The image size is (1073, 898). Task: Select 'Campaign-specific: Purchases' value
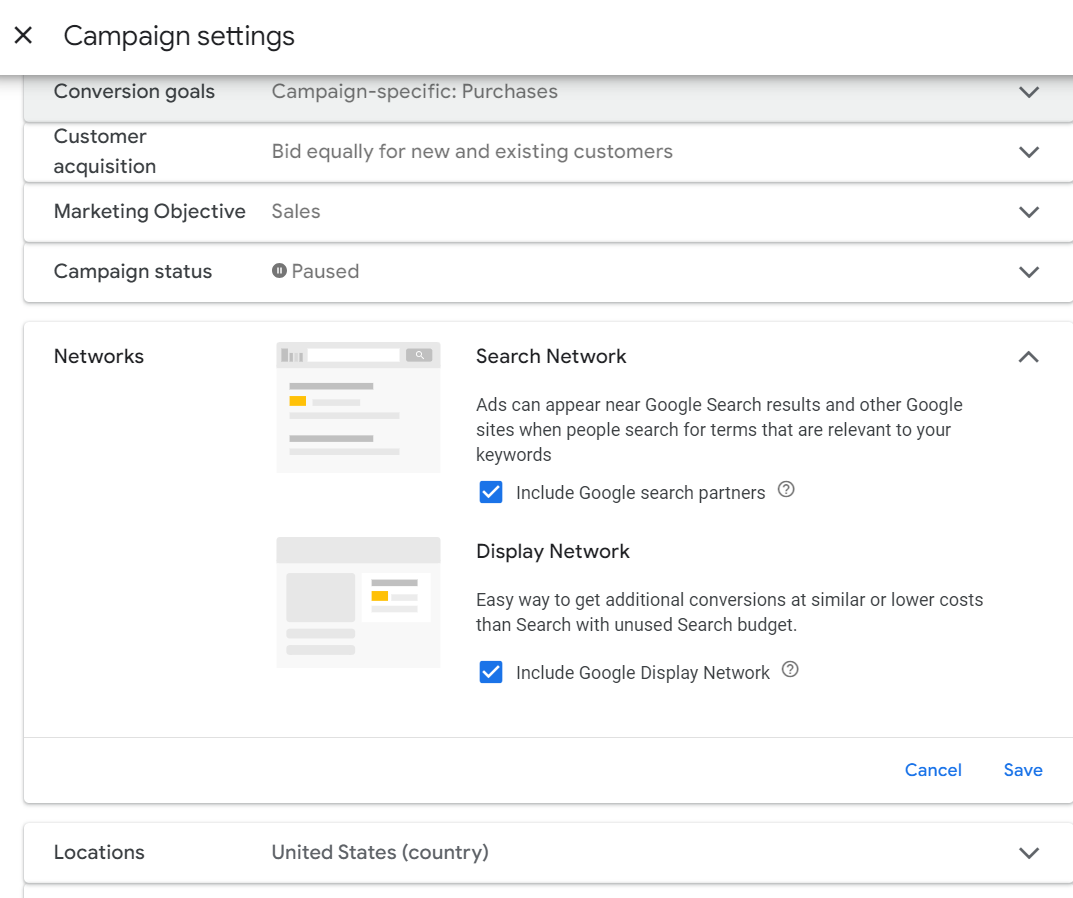(x=415, y=91)
